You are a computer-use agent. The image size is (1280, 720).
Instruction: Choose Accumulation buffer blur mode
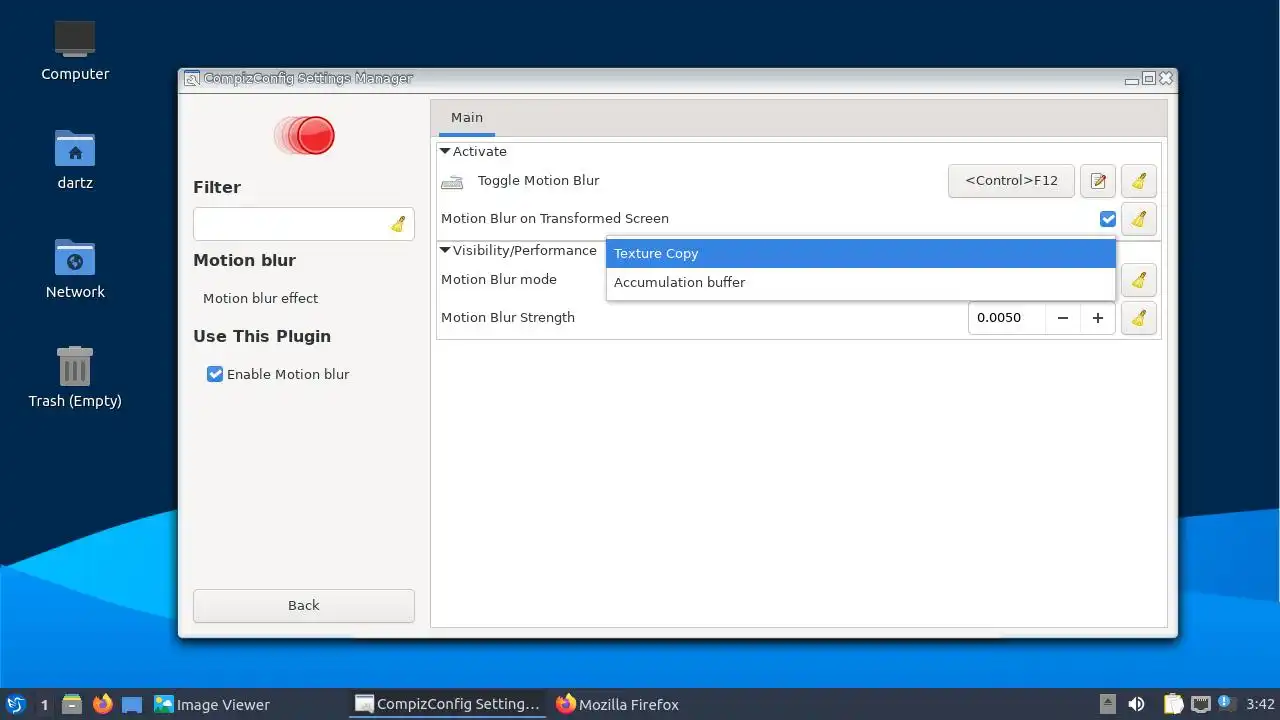tap(861, 283)
